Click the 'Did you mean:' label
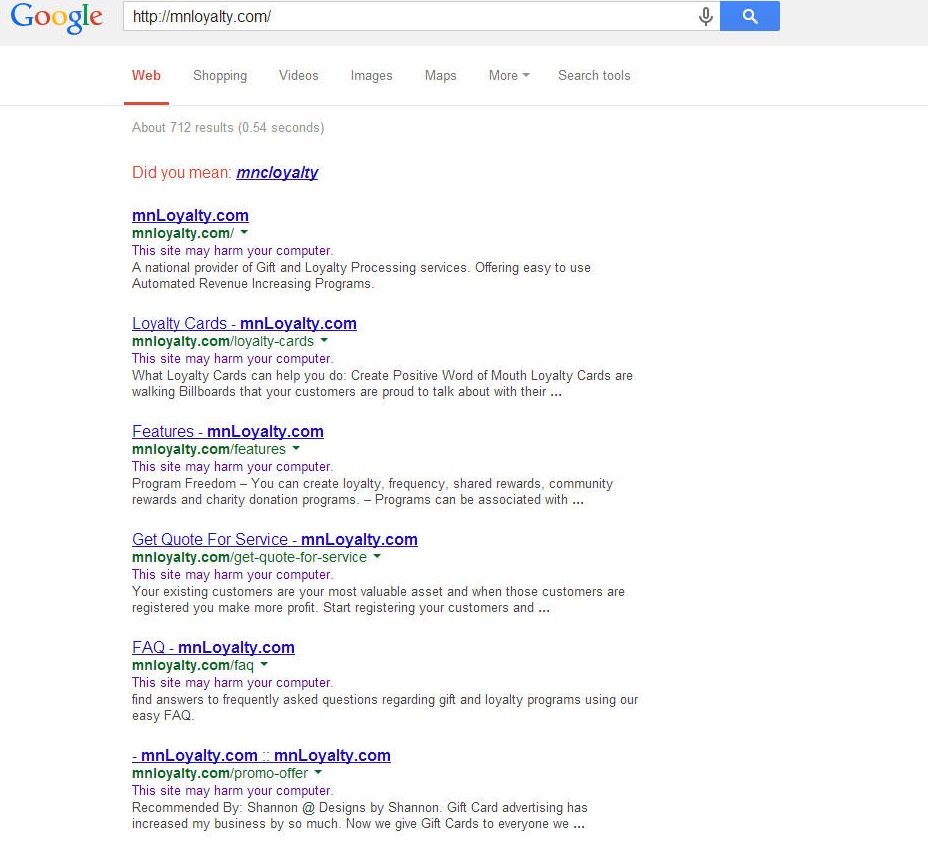 181,173
